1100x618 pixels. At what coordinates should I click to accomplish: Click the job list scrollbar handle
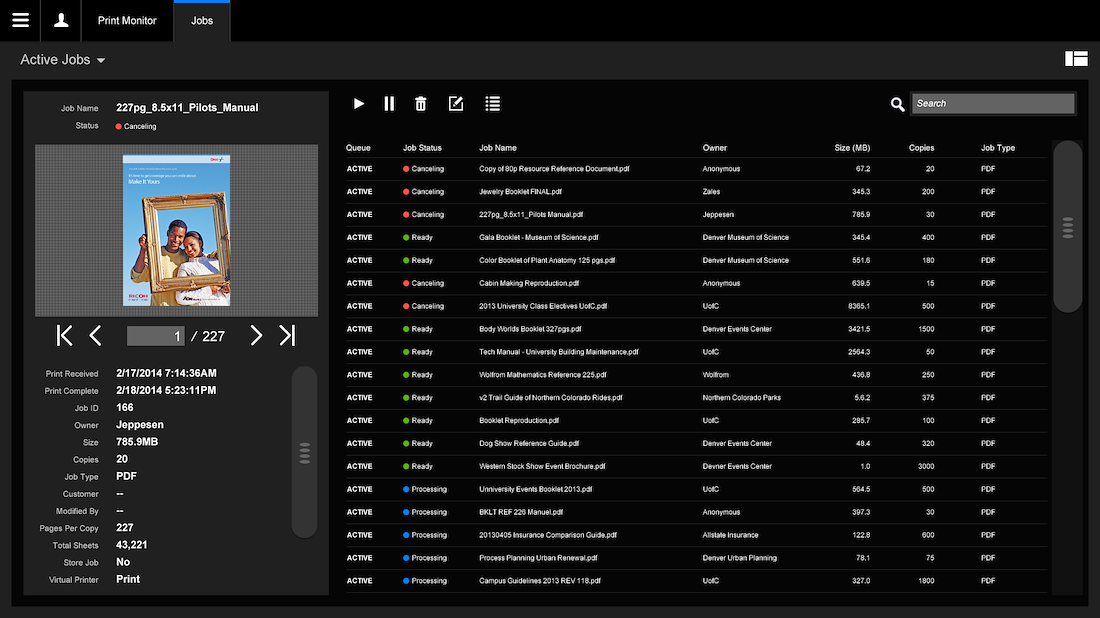click(1068, 227)
